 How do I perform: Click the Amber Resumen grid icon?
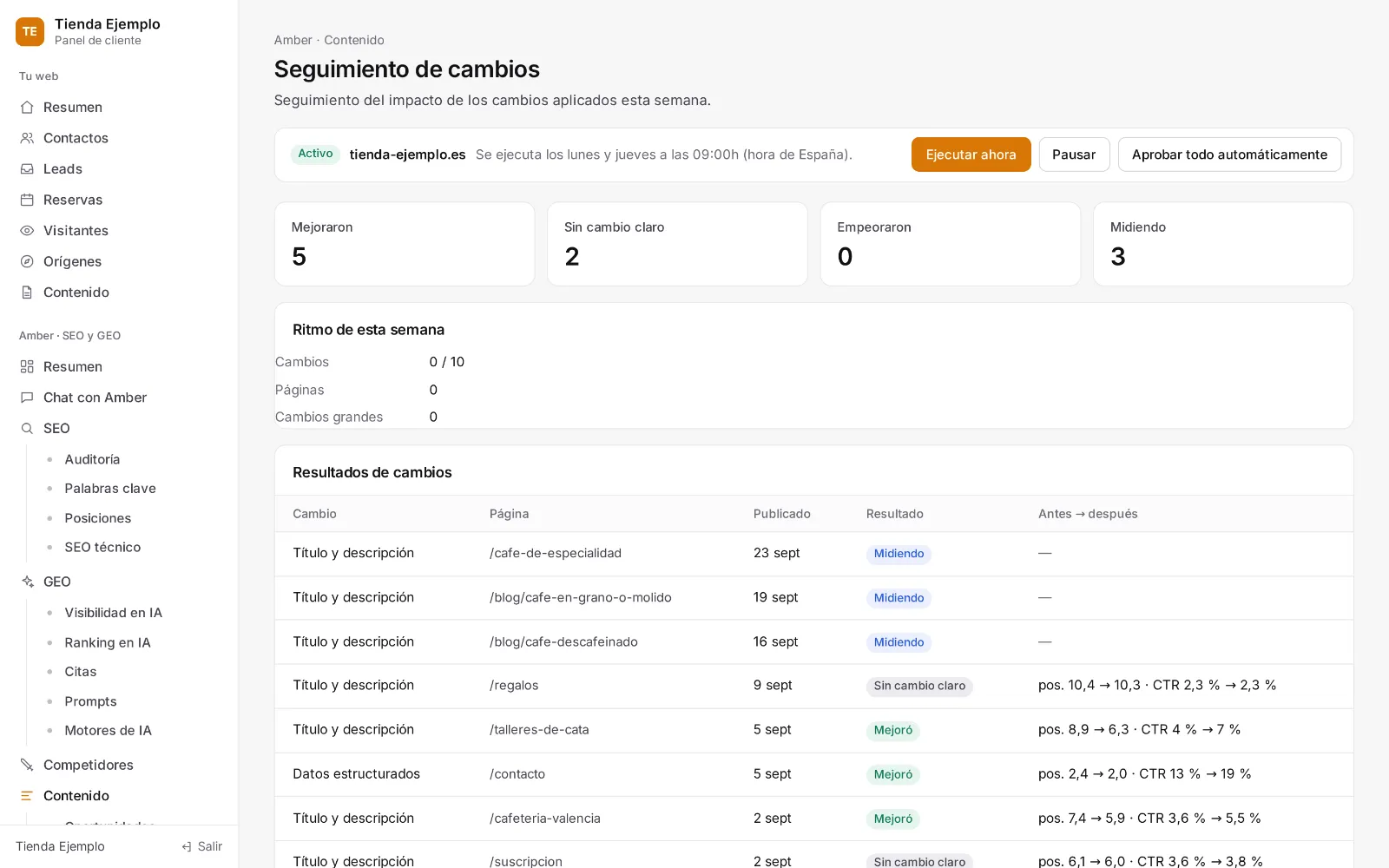coord(27,366)
